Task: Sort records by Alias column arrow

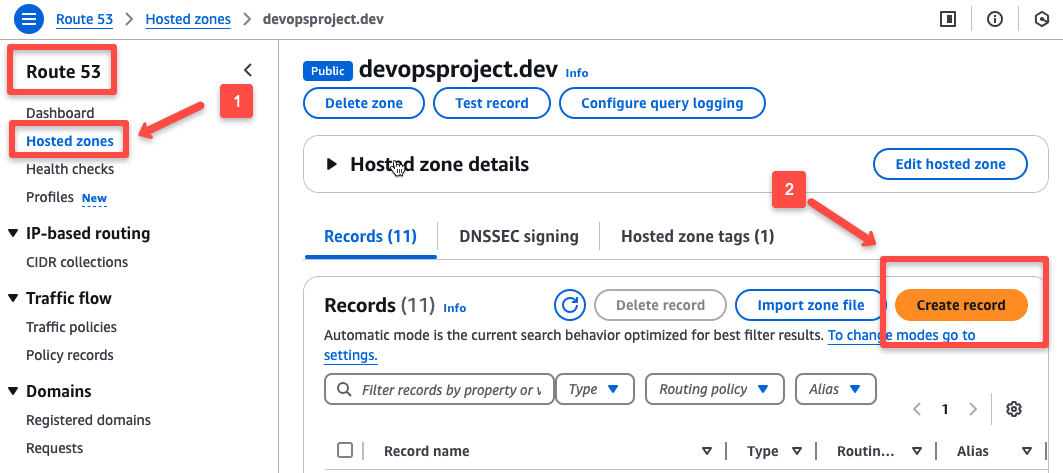Action: (1027, 451)
